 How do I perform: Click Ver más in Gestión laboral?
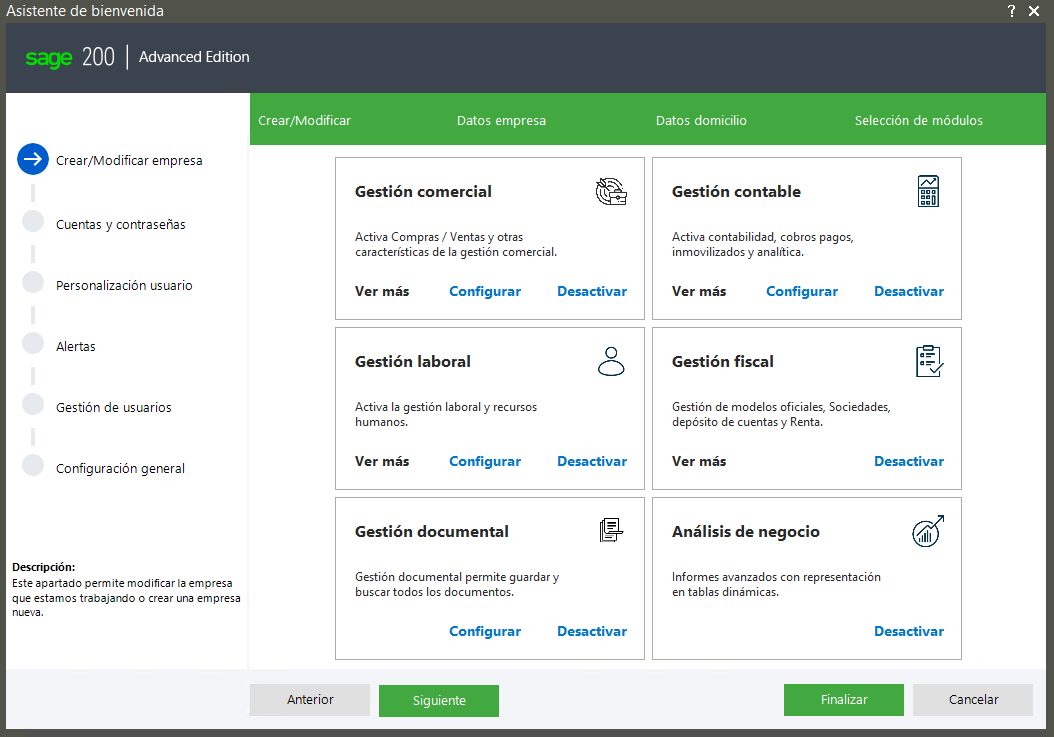click(x=382, y=461)
